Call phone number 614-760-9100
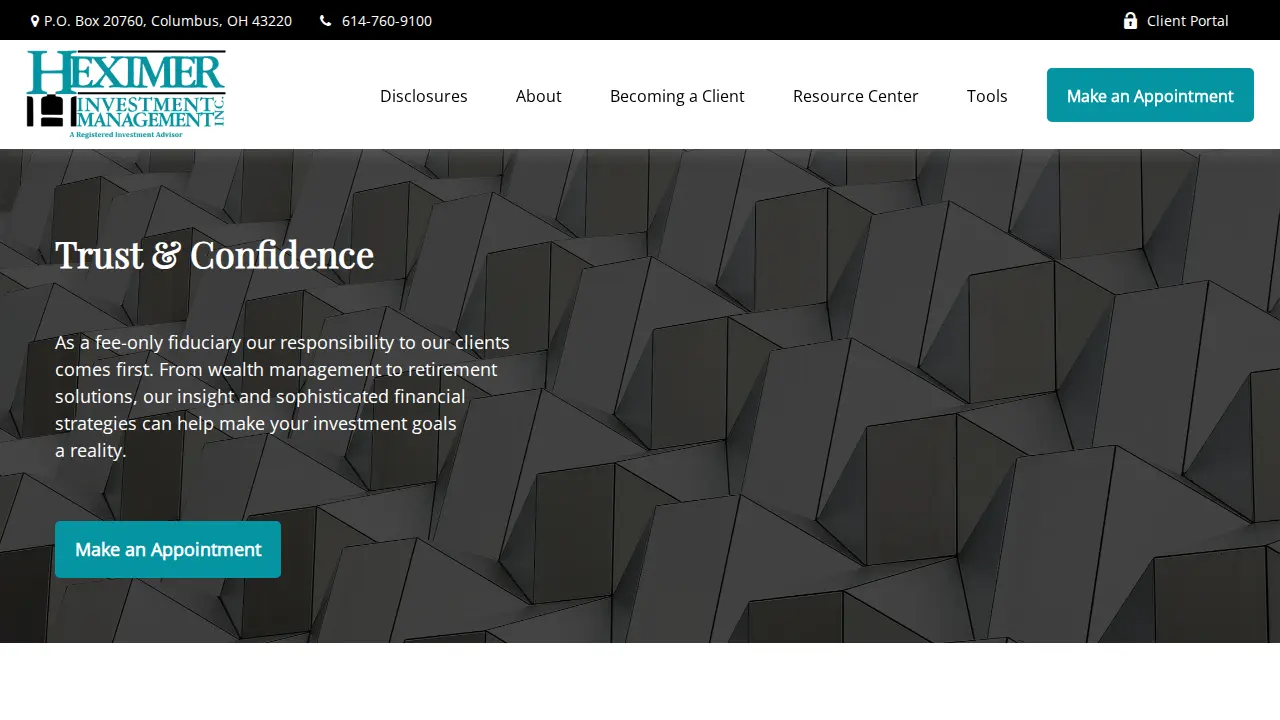The height and width of the screenshot is (720, 1280). tap(387, 21)
